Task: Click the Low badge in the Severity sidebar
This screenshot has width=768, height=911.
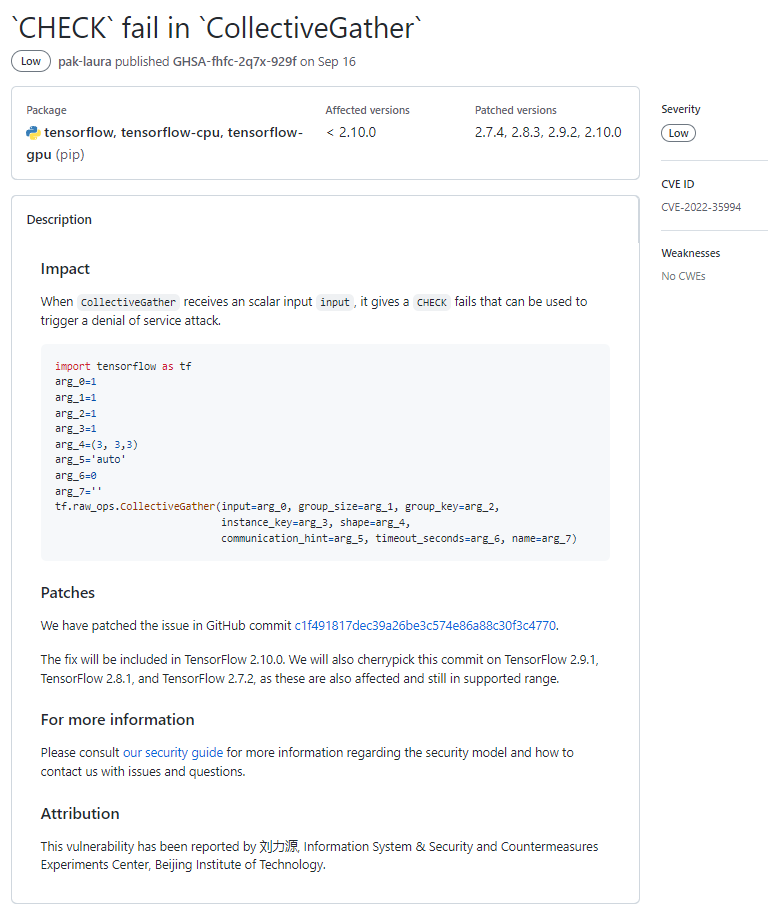Action: tap(678, 133)
